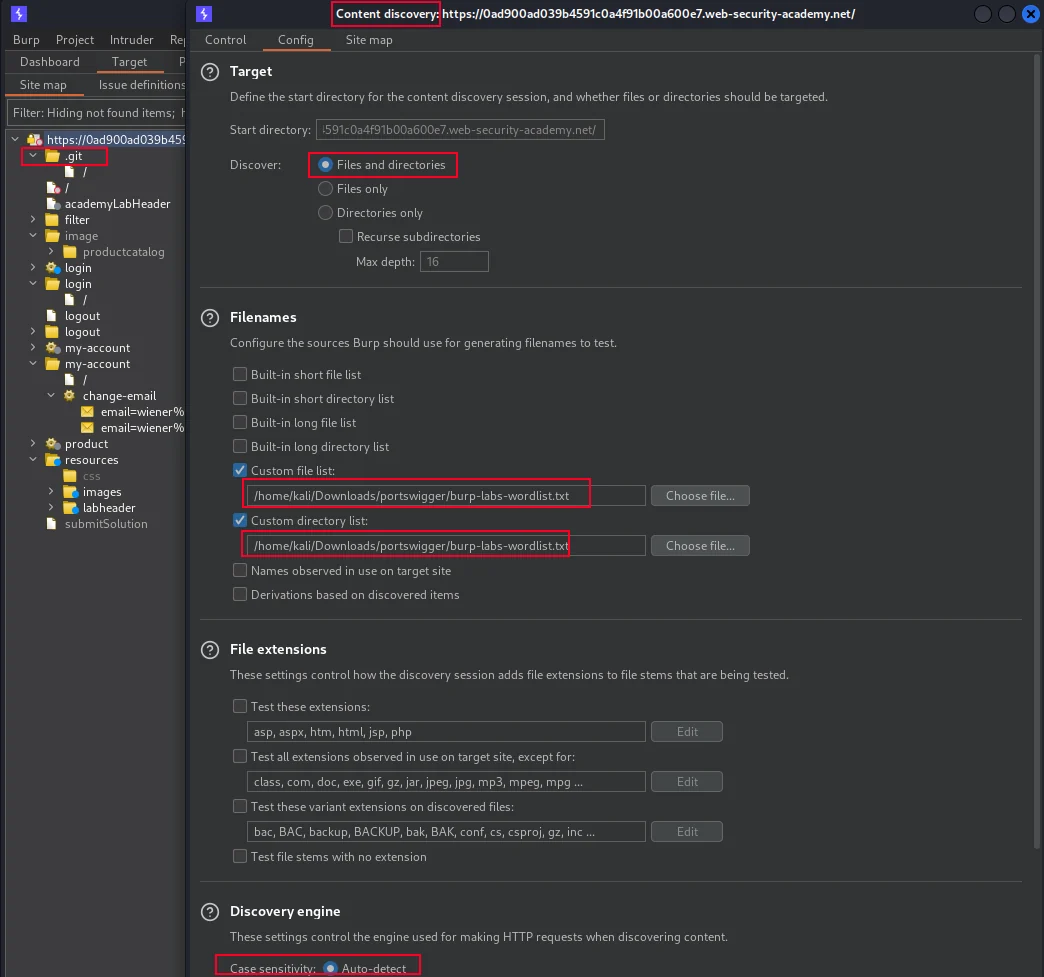Collapse the change-email node
This screenshot has width=1044, height=977.
tap(51, 395)
